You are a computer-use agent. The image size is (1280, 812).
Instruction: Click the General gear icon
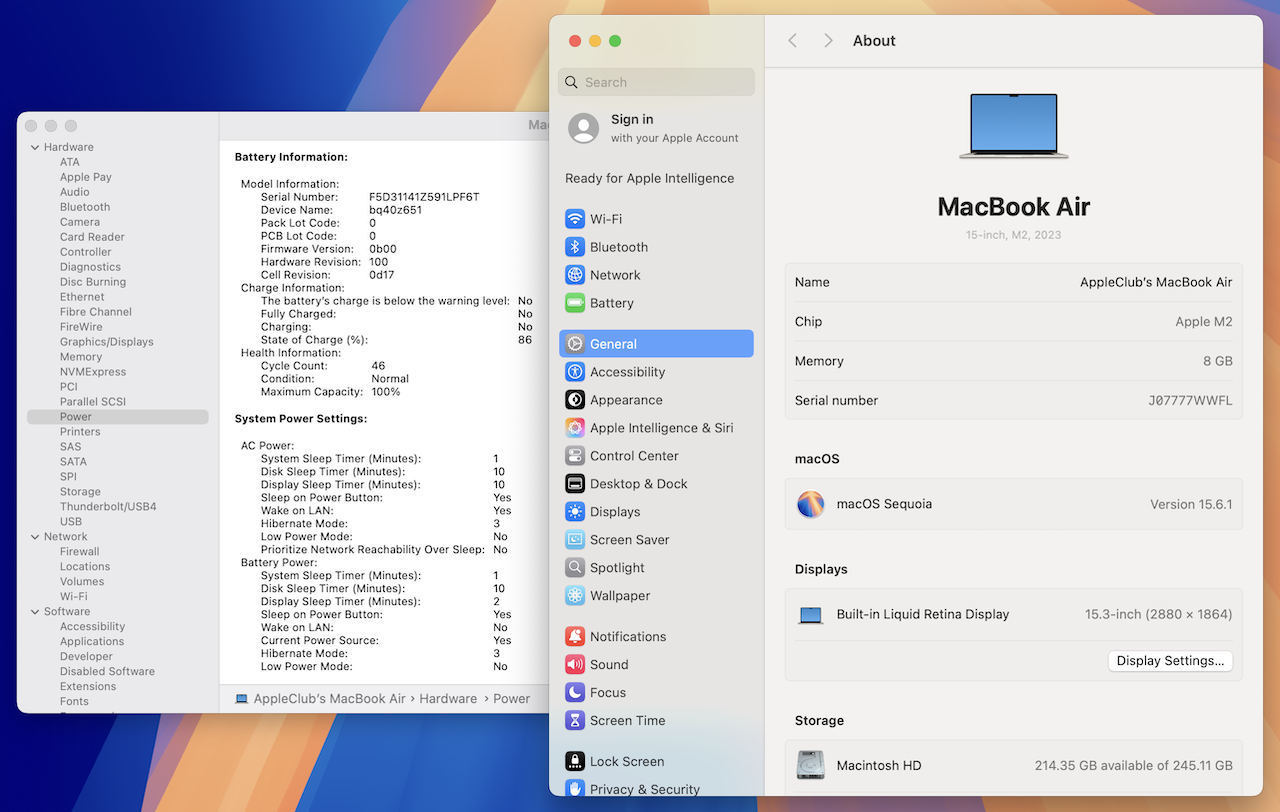[x=575, y=344]
